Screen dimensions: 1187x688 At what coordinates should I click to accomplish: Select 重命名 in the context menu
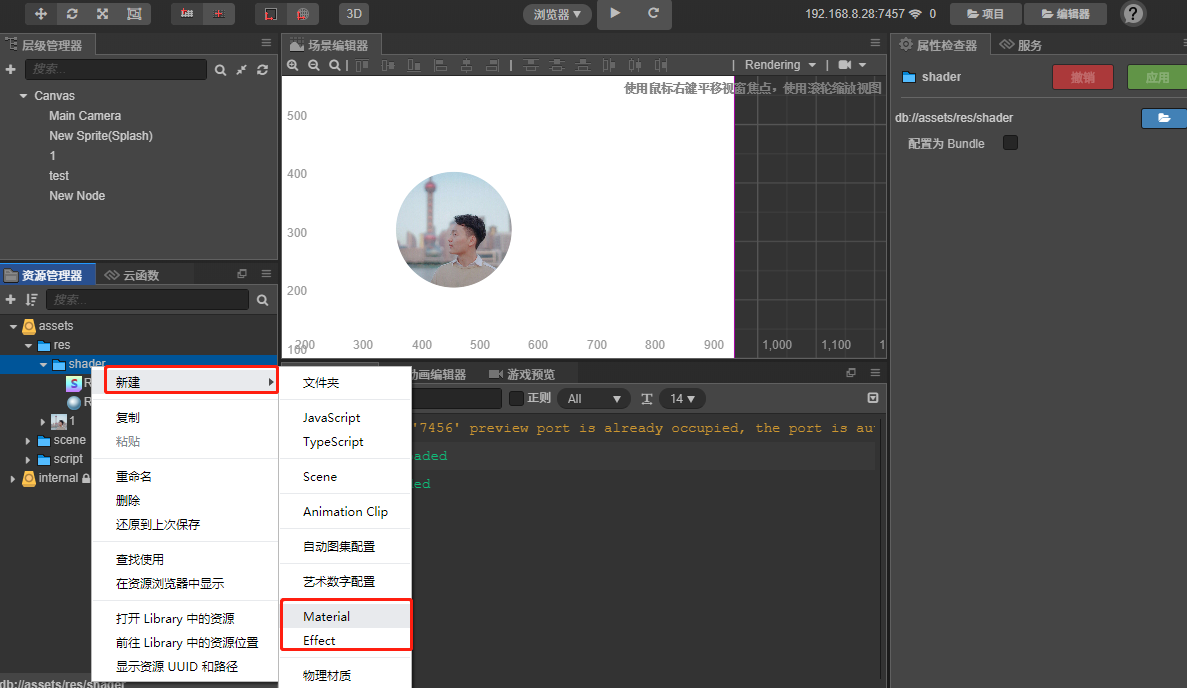[133, 476]
